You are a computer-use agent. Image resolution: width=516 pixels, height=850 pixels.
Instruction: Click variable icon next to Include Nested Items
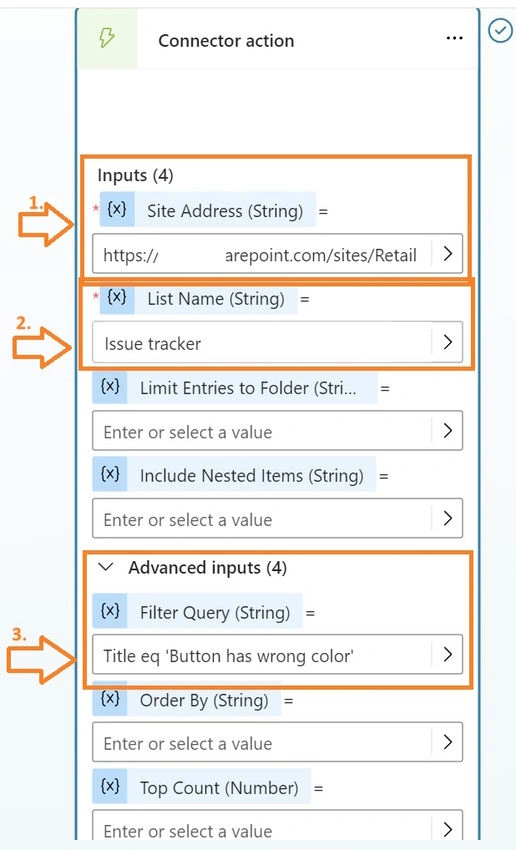click(110, 474)
